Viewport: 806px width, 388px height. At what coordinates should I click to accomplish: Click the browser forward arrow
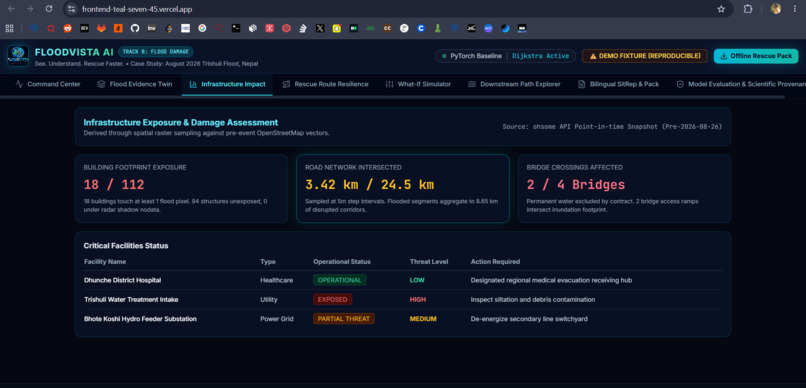[x=30, y=9]
